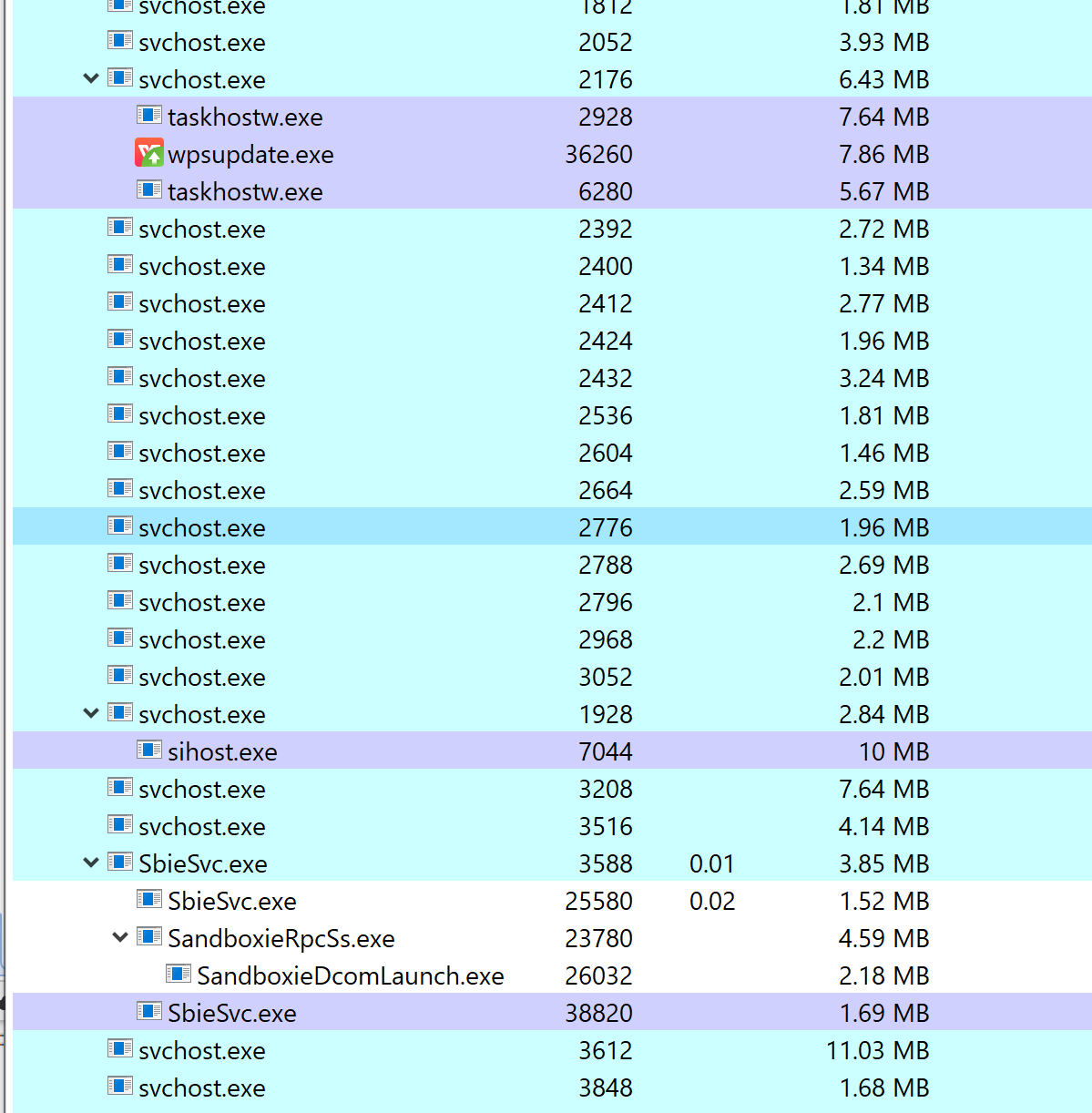1092x1113 pixels.
Task: Click the SandboxieDcomLaunch.exe process icon
Action: (x=176, y=974)
